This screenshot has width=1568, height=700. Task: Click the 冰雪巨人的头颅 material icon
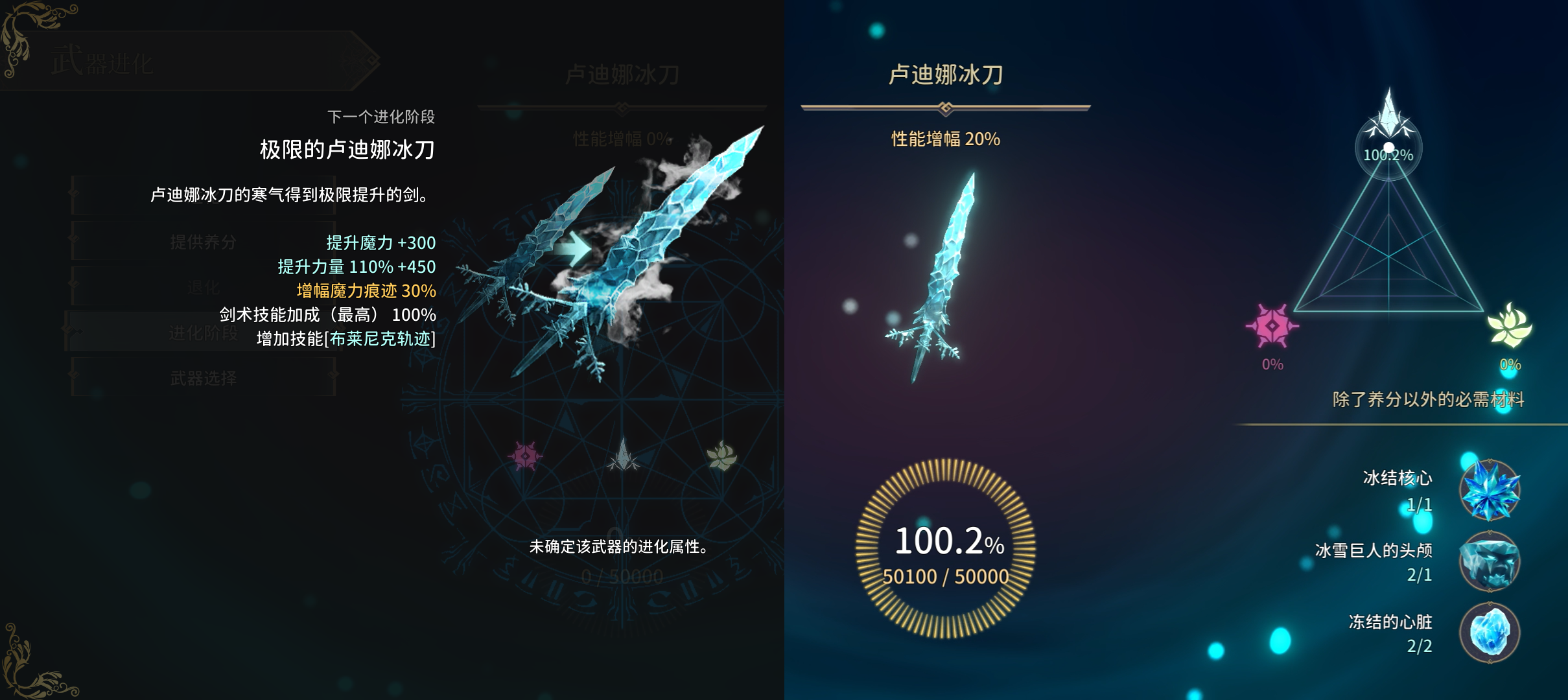point(1490,561)
